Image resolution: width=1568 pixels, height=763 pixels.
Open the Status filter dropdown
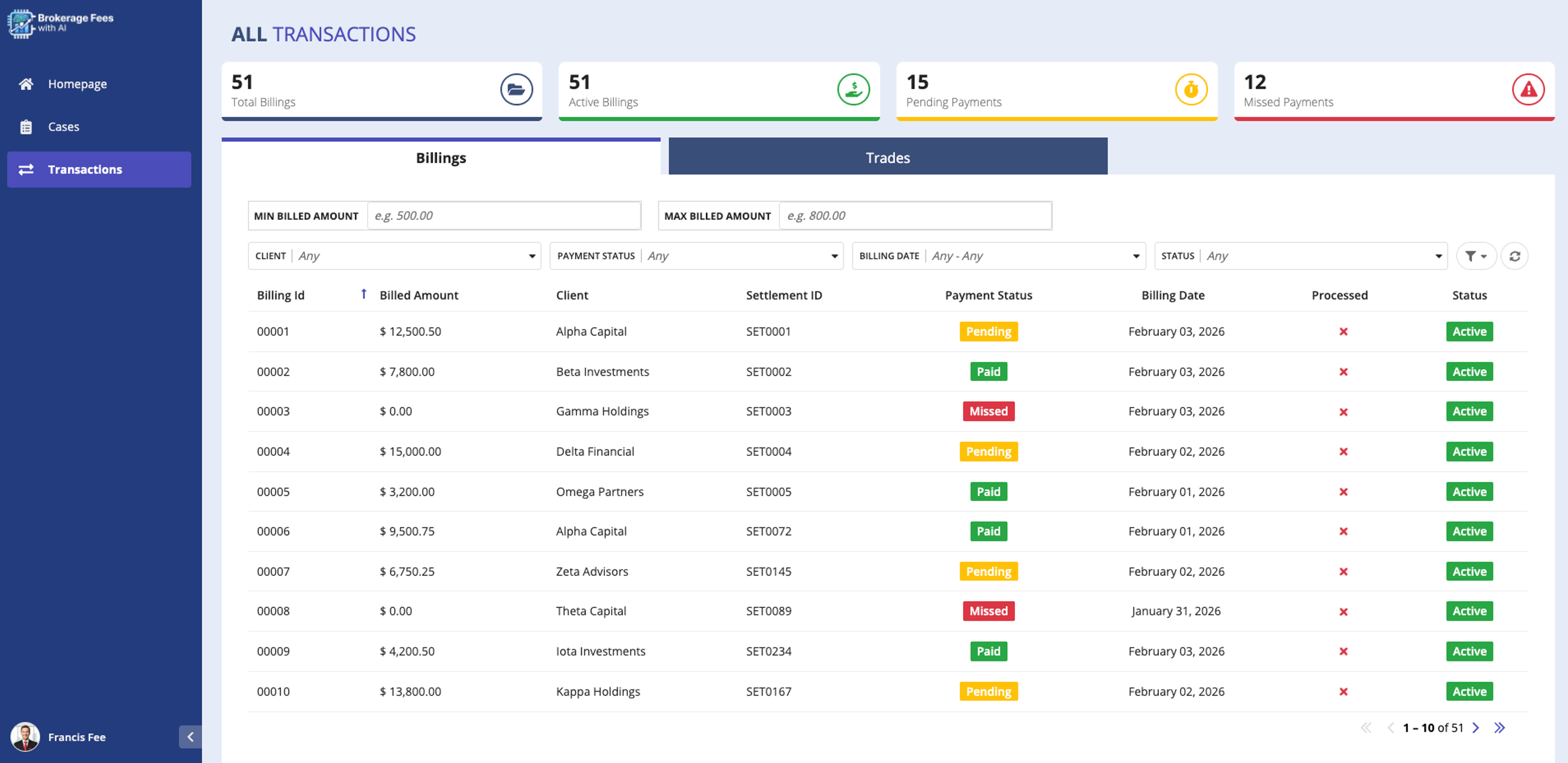click(x=1301, y=256)
